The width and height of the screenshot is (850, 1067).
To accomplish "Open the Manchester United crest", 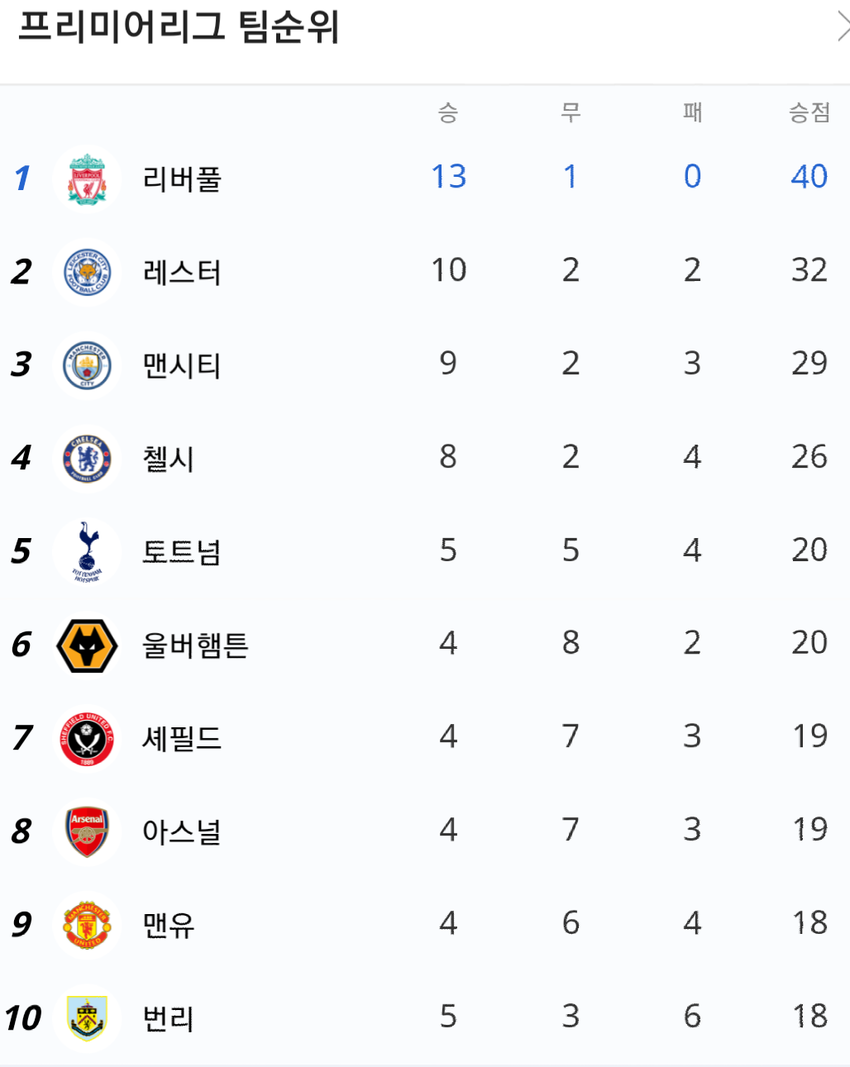I will [x=87, y=925].
